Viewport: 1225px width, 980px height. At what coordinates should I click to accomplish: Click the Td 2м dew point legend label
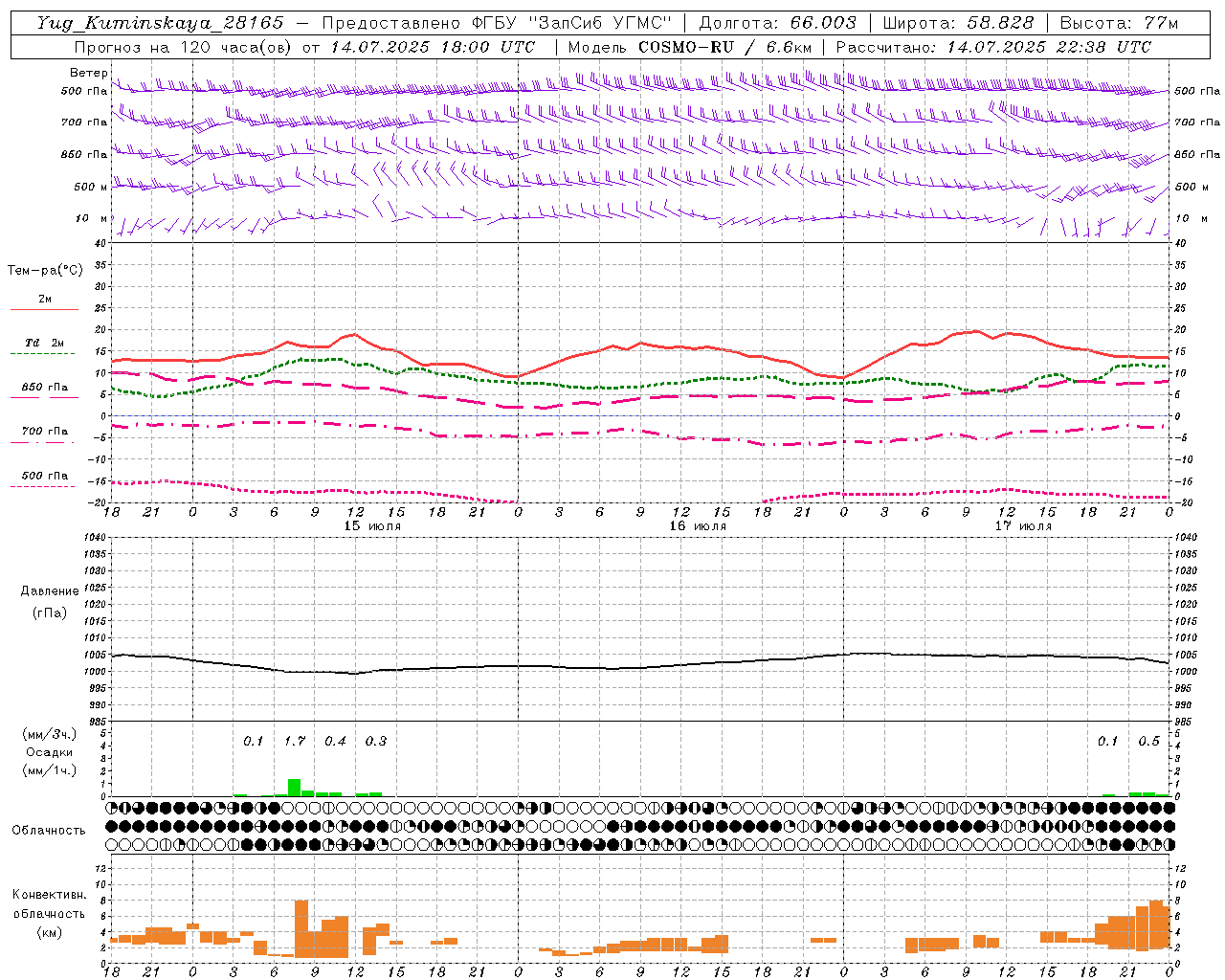point(44,343)
